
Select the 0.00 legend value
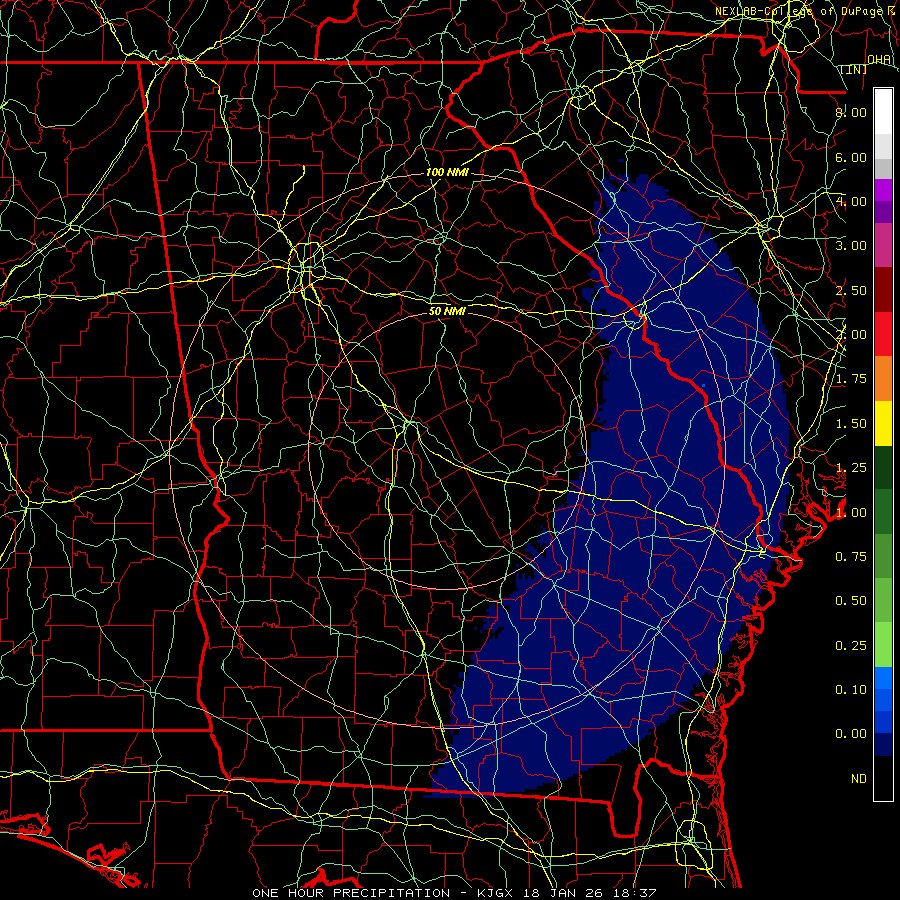[851, 734]
